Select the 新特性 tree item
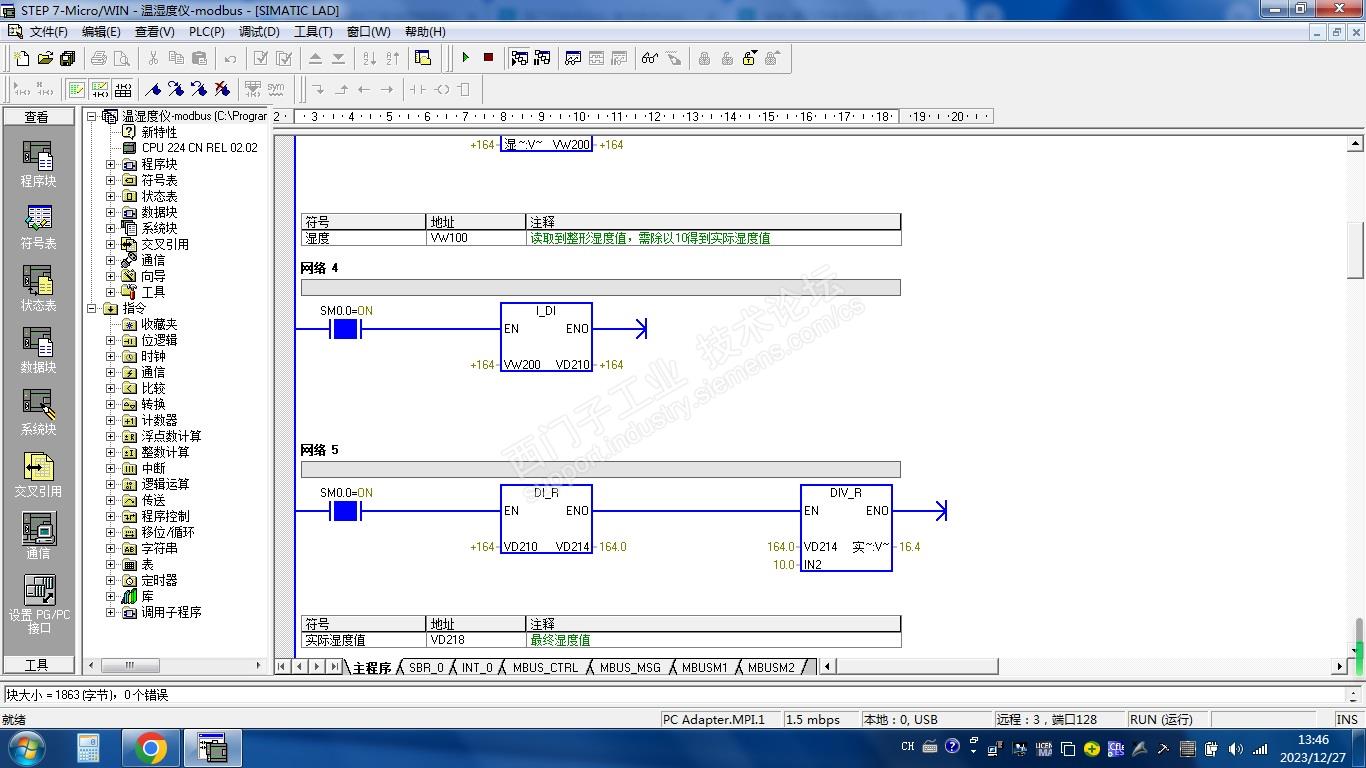This screenshot has height=768, width=1366. click(x=159, y=132)
